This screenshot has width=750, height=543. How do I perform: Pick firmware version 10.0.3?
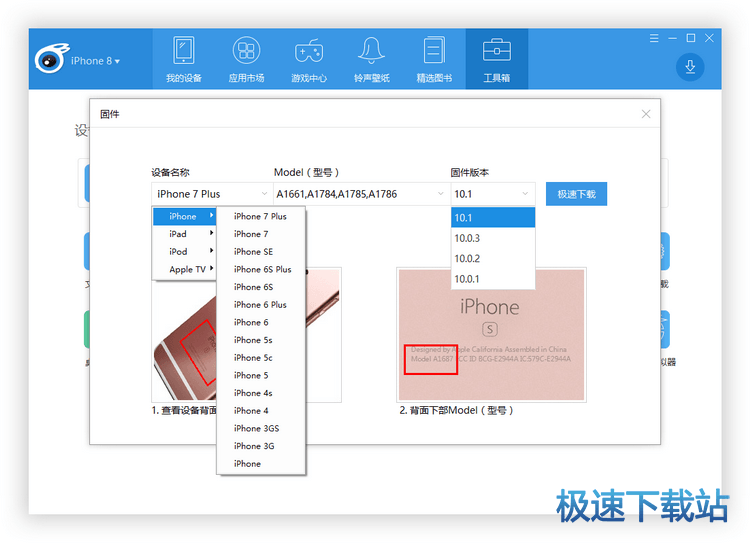point(493,238)
